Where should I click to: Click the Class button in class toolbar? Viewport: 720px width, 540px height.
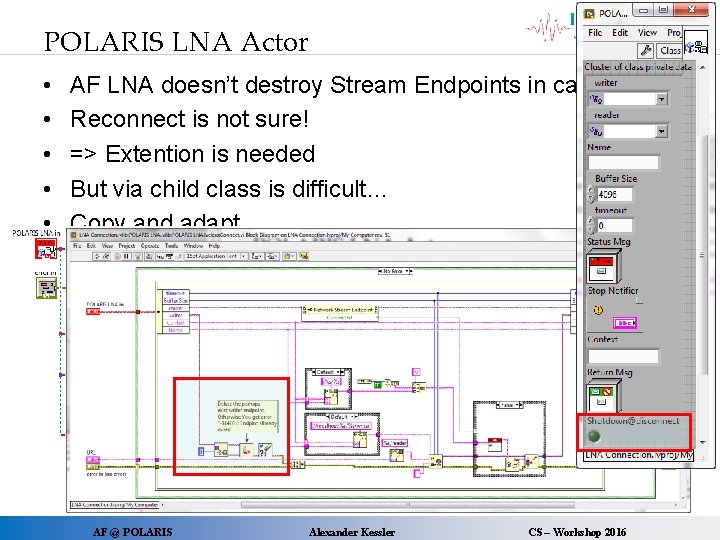click(669, 50)
